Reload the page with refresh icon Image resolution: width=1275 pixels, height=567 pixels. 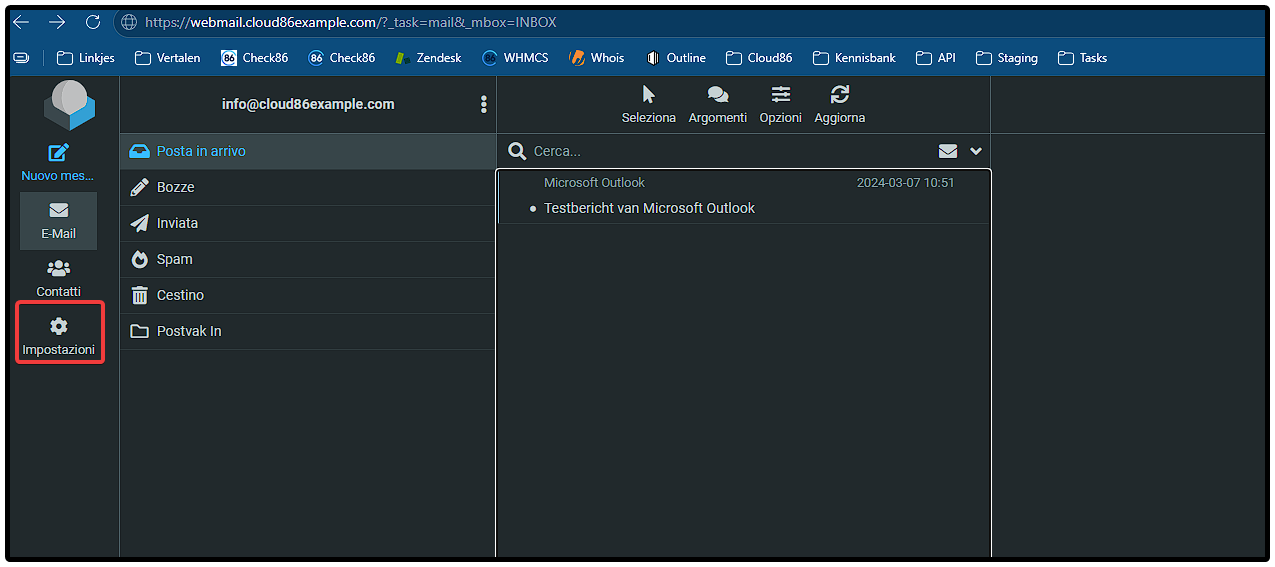pyautogui.click(x=93, y=22)
